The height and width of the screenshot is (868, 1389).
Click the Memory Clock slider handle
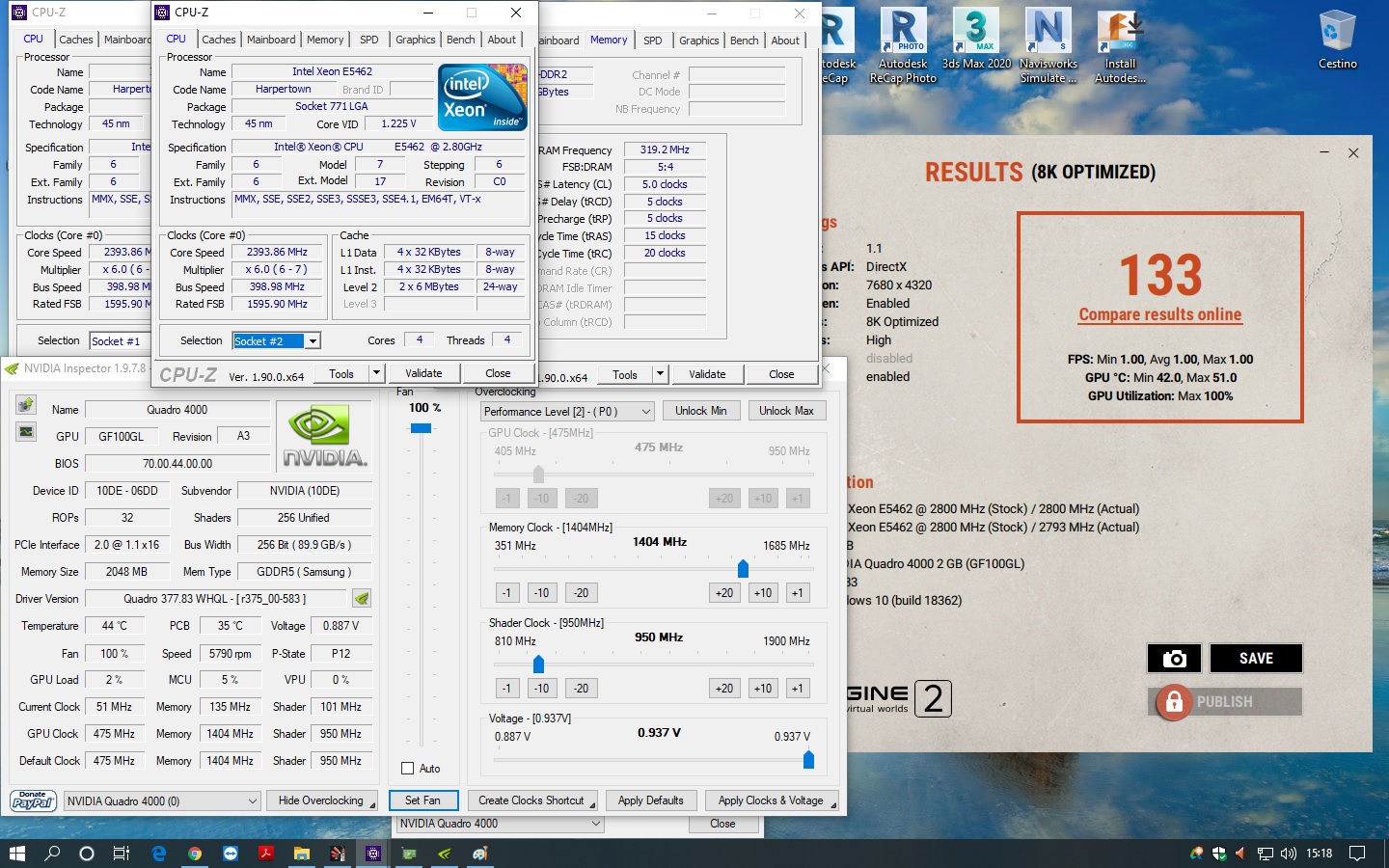click(x=743, y=568)
